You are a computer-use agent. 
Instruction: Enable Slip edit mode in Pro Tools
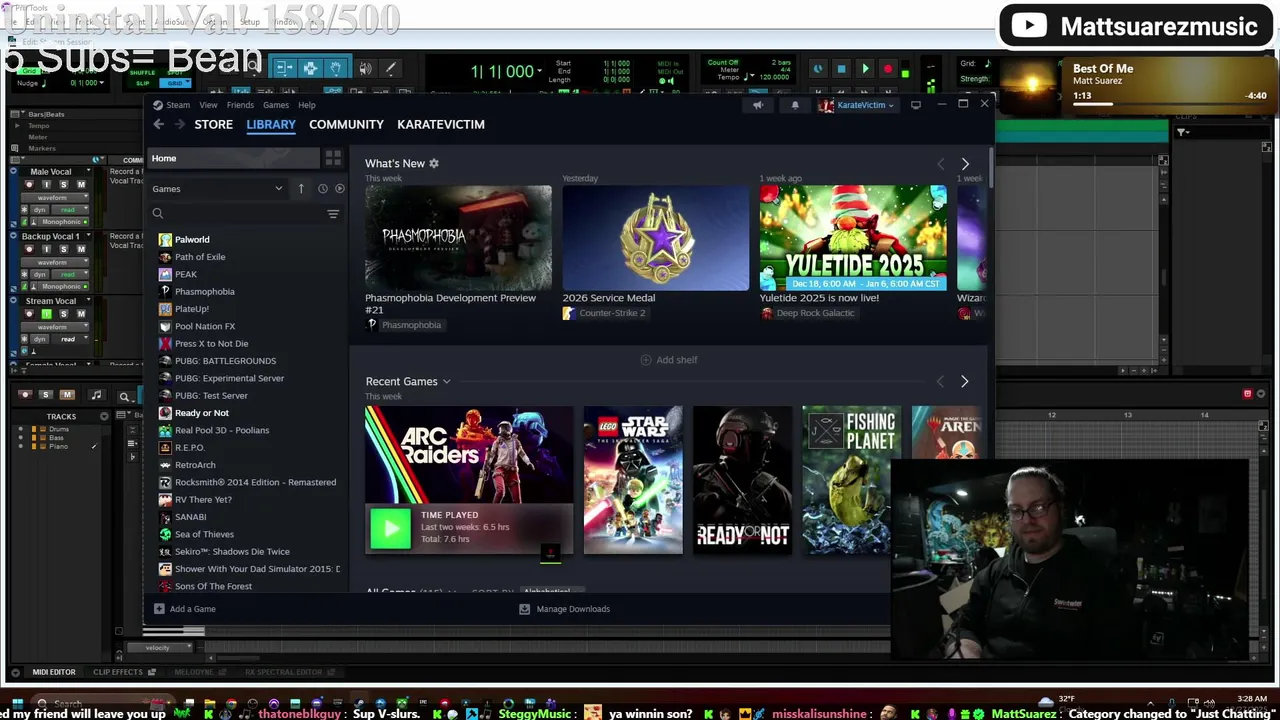[142, 83]
